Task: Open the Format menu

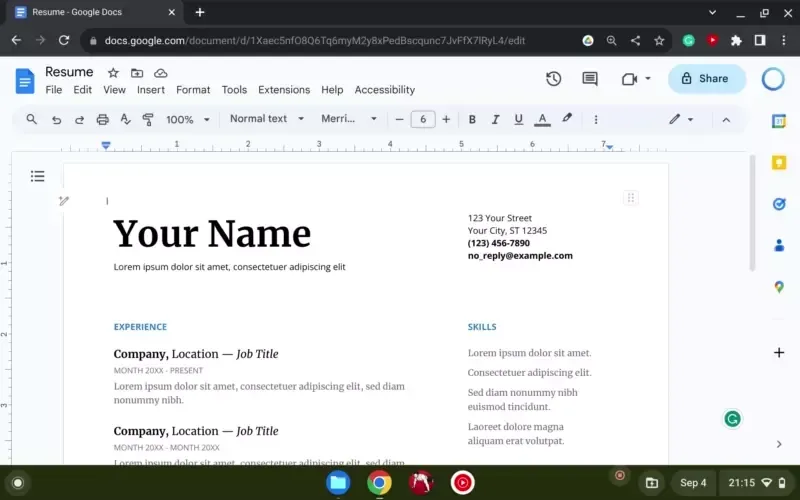Action: click(x=193, y=90)
